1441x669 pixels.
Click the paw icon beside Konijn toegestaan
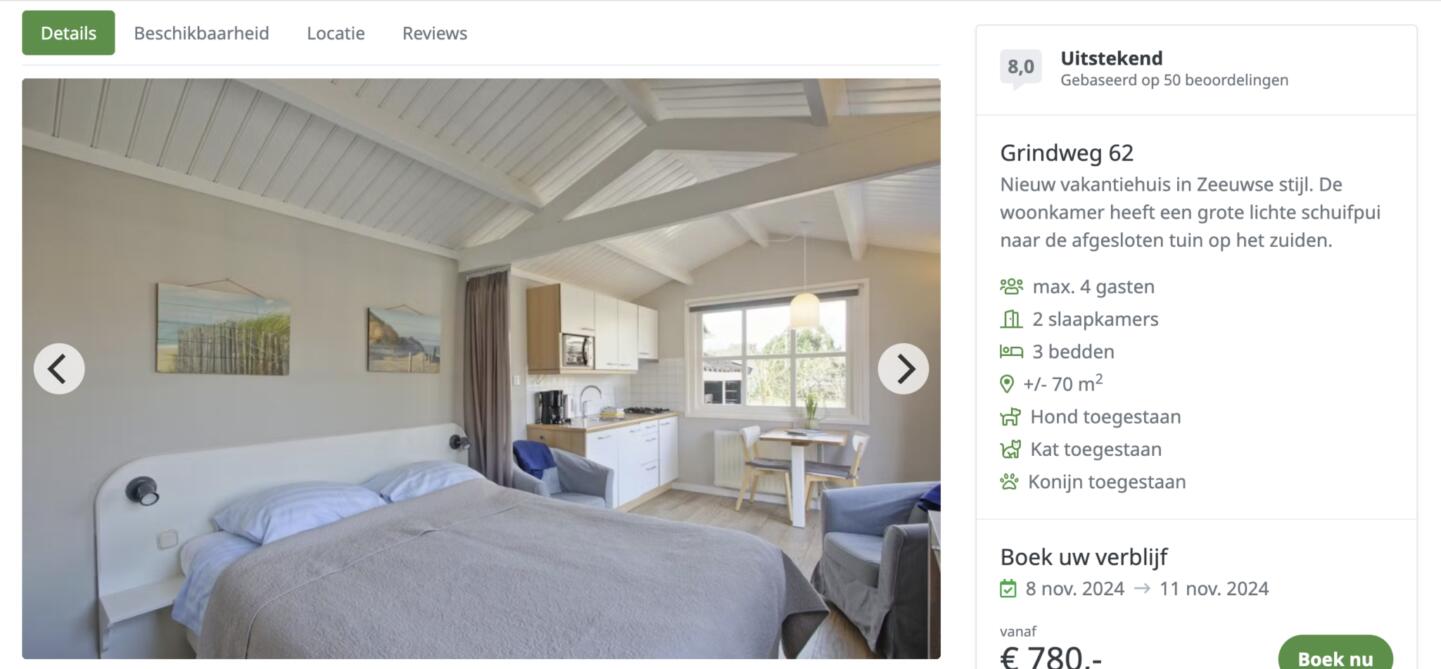click(1009, 481)
